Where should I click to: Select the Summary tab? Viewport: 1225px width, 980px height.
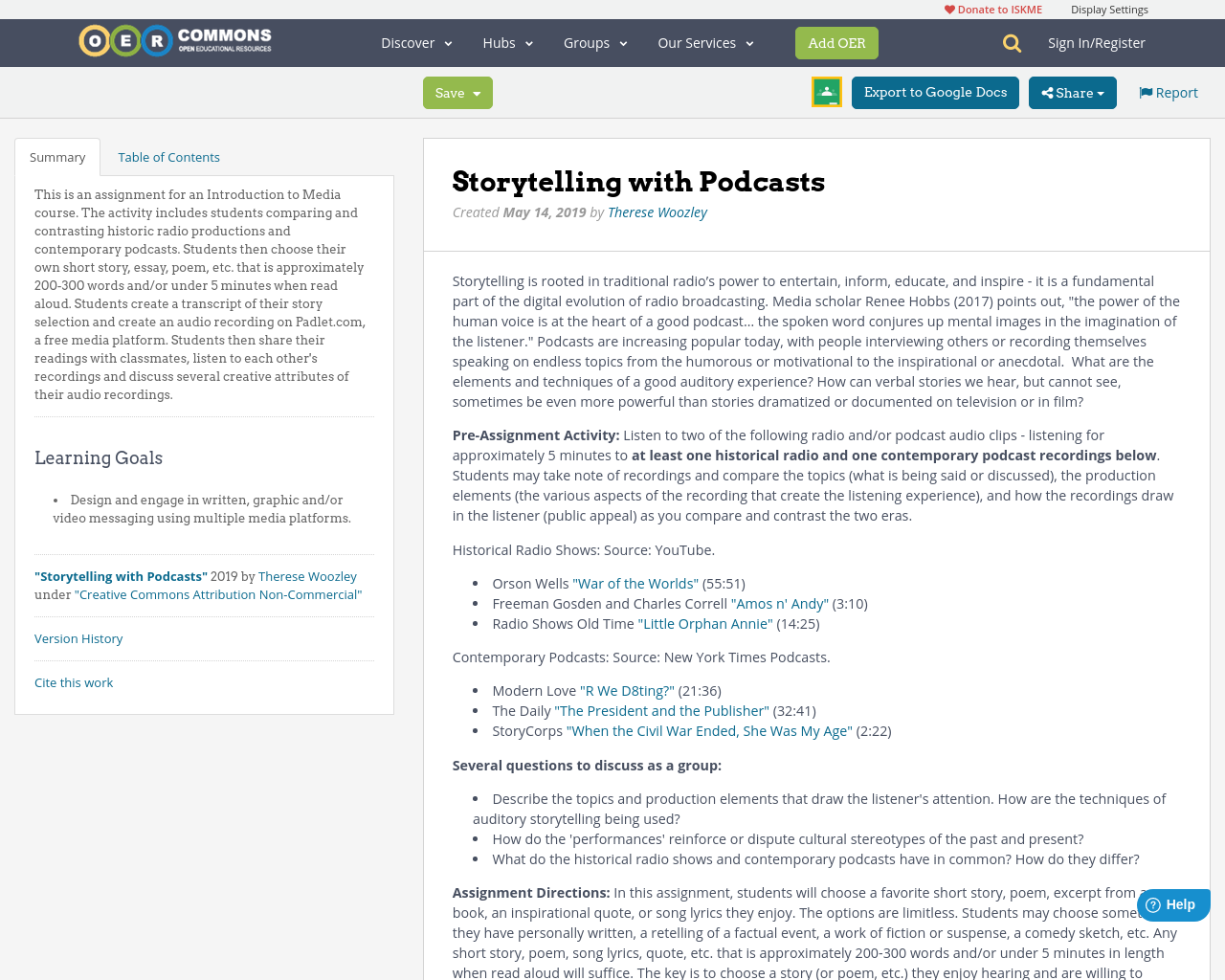pos(56,155)
